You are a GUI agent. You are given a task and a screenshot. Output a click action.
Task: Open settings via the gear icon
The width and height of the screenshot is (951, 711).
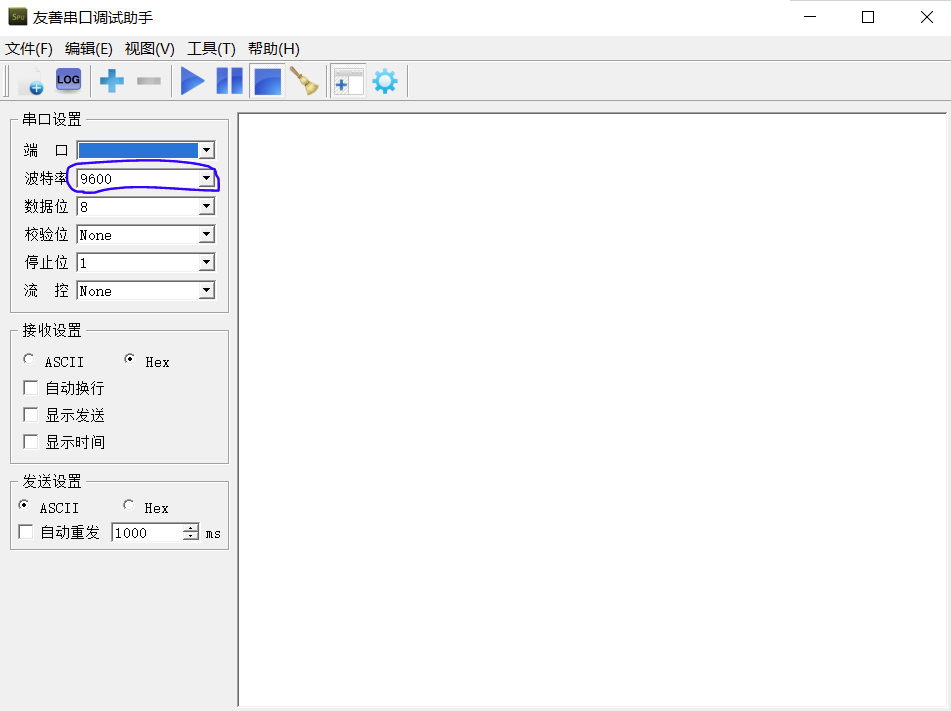[385, 81]
